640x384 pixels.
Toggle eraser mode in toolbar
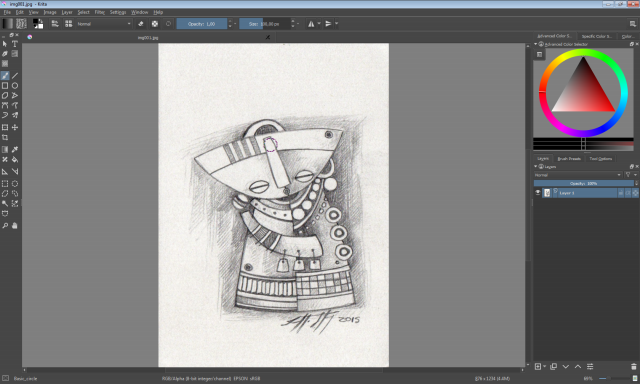141,24
